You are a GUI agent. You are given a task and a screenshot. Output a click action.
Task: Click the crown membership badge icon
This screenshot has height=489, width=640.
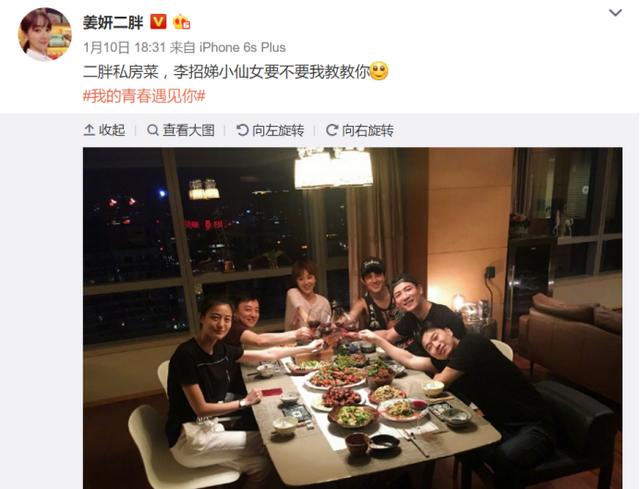tap(182, 22)
